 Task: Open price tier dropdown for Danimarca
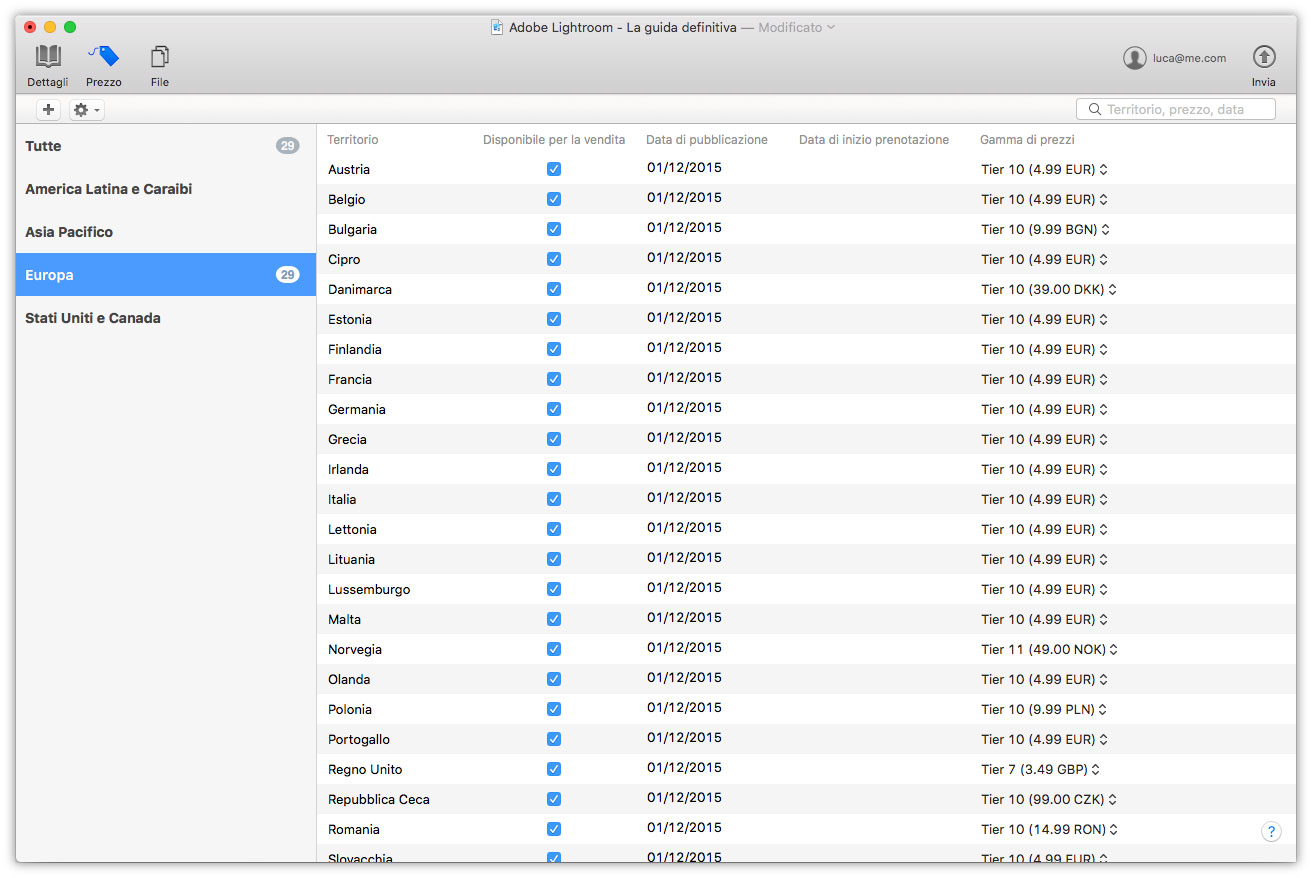click(x=1048, y=289)
